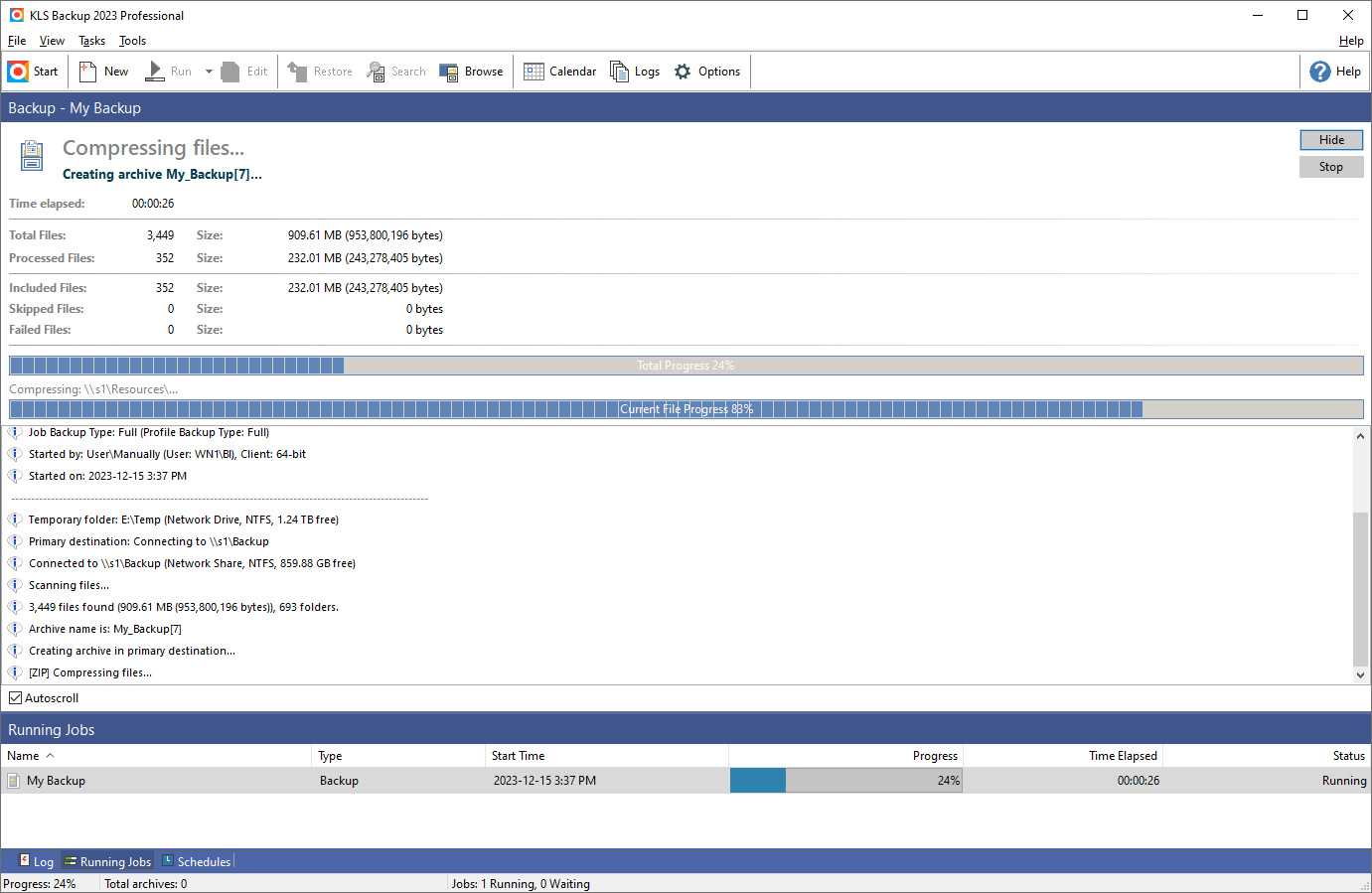The width and height of the screenshot is (1372, 893).
Task: Sort jobs by Type column
Action: point(398,756)
